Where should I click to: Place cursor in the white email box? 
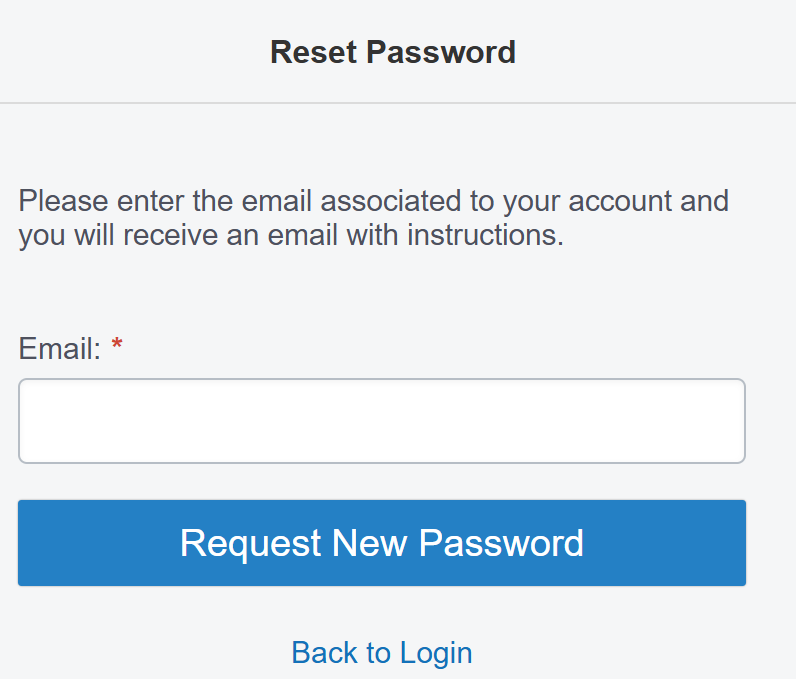pyautogui.click(x=382, y=421)
